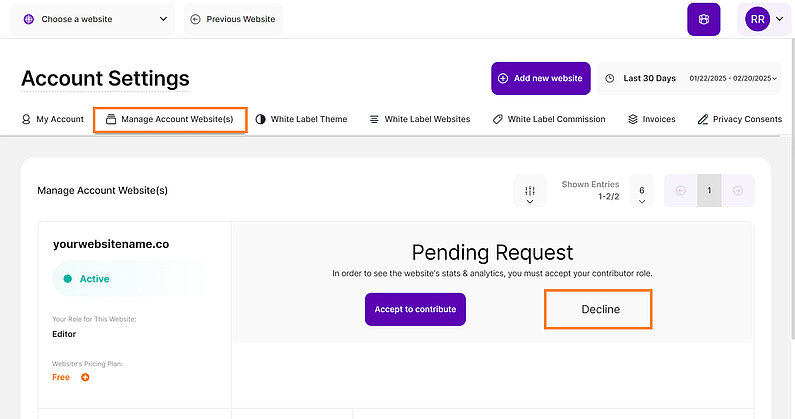Viewport: 795px width, 419px height.
Task: Select the Invoices tab
Action: (651, 119)
